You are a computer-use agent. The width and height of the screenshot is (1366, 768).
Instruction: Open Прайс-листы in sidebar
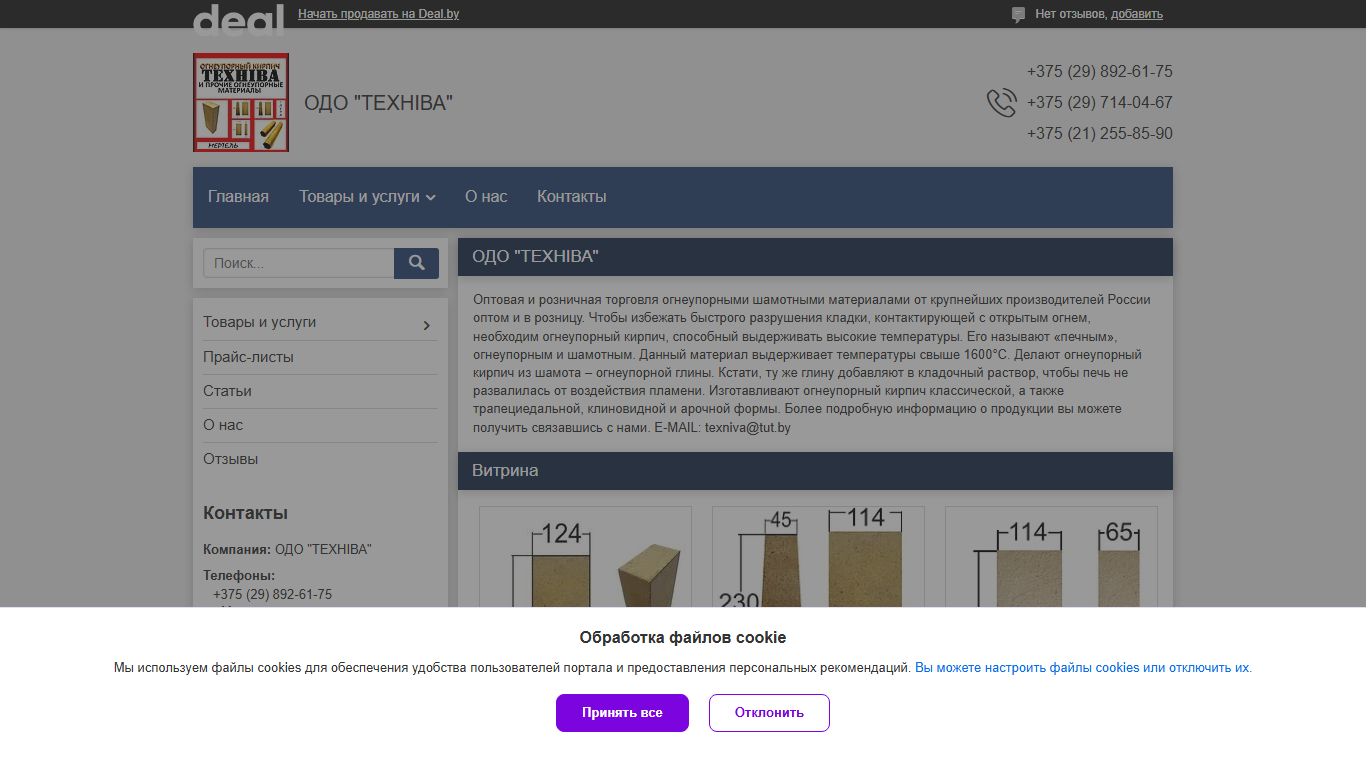248,357
